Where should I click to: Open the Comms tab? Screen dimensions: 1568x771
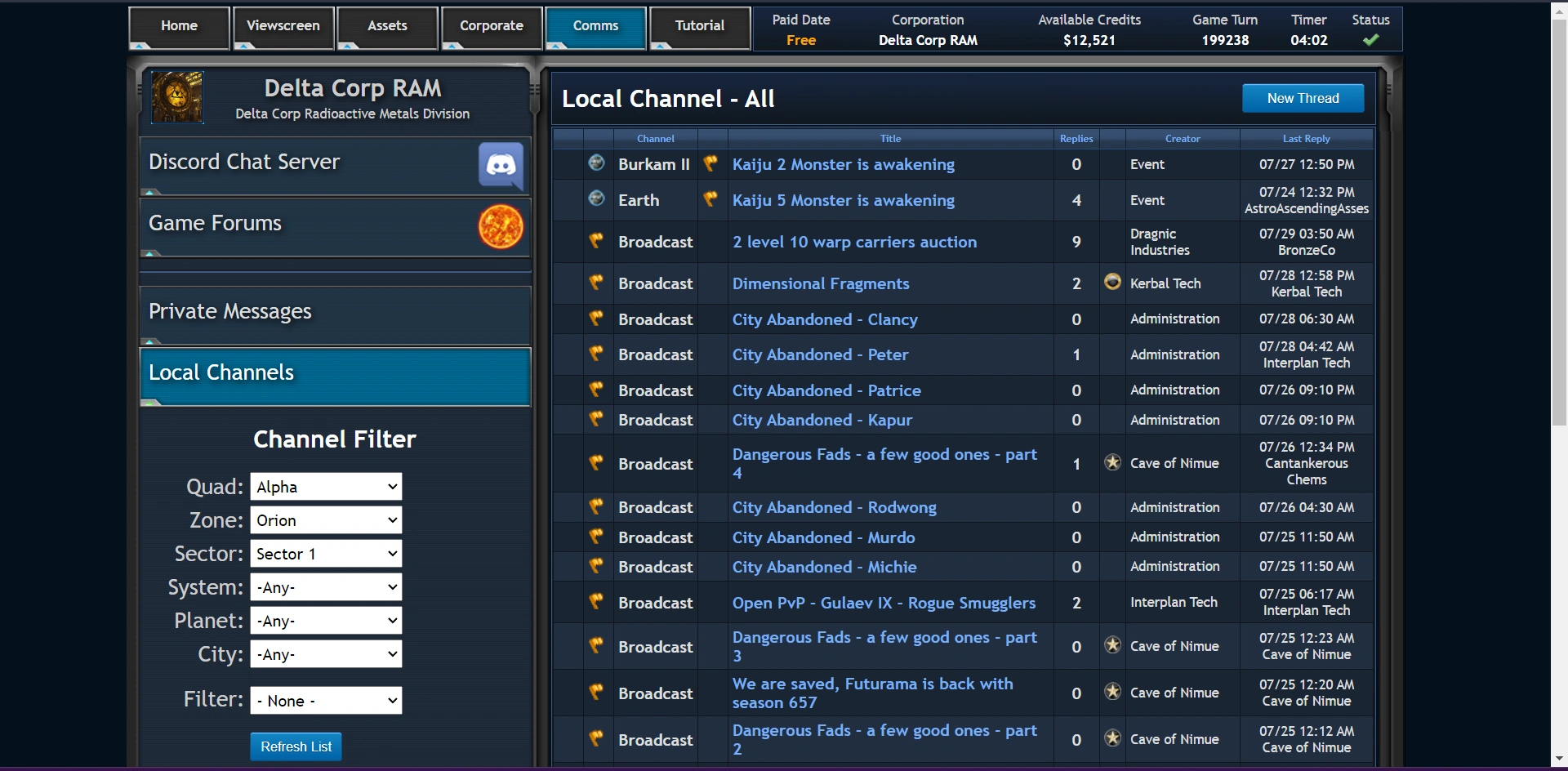pyautogui.click(x=596, y=28)
